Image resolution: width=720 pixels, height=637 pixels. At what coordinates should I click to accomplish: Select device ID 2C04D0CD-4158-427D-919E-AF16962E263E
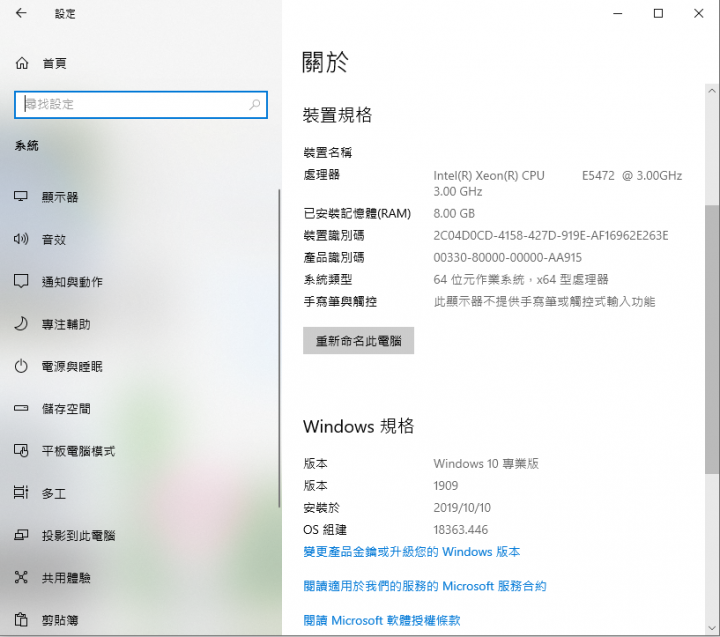coord(551,236)
